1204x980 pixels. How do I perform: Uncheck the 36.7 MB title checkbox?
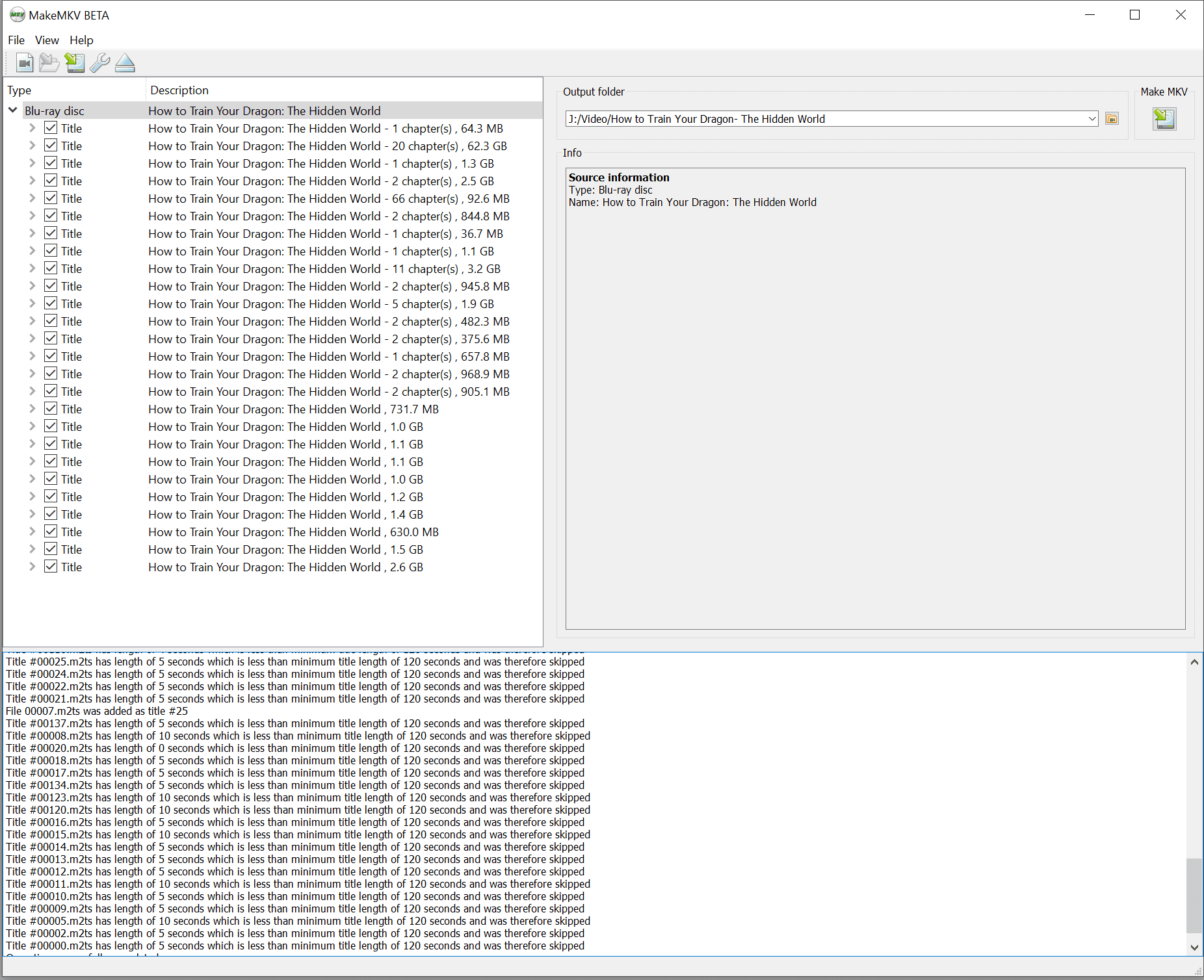(x=51, y=233)
